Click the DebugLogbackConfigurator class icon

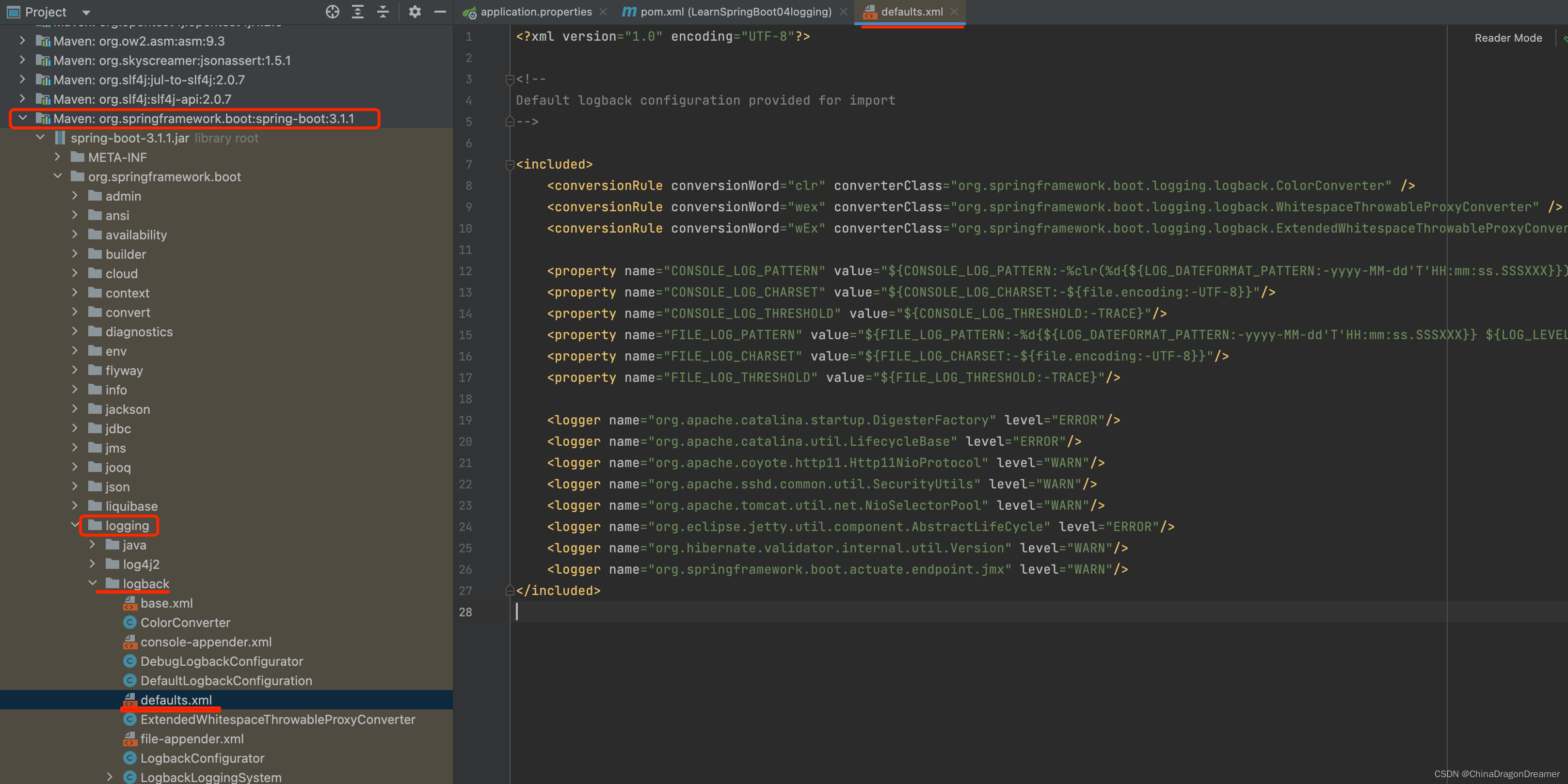(129, 661)
